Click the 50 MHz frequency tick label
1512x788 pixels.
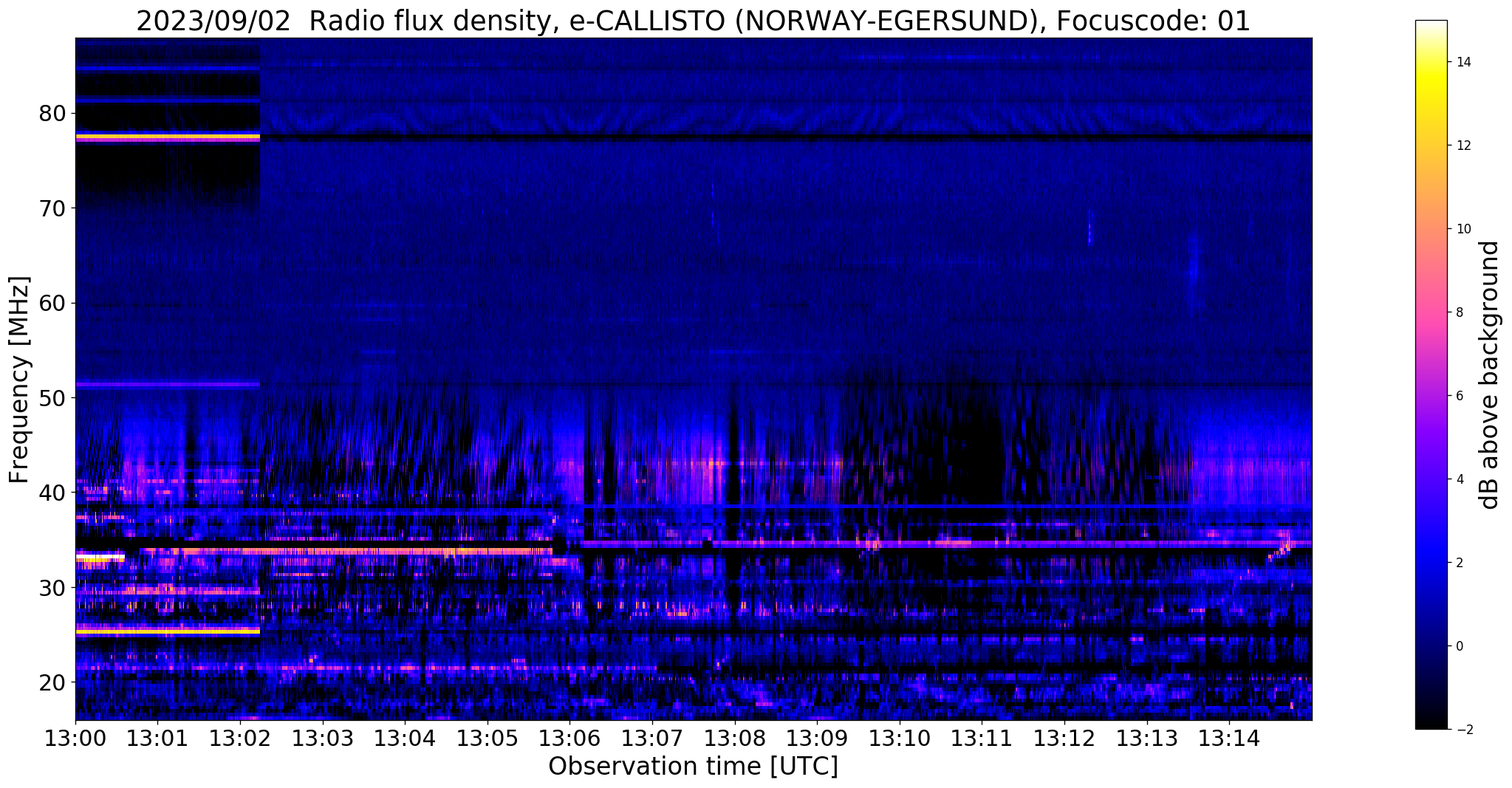[54, 398]
